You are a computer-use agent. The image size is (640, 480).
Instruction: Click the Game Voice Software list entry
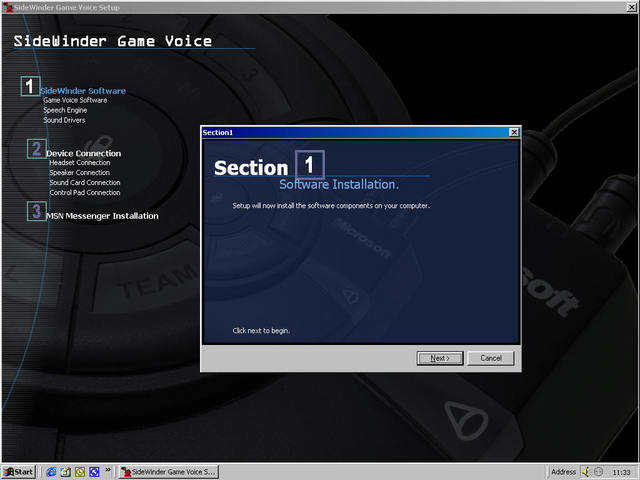(x=75, y=100)
